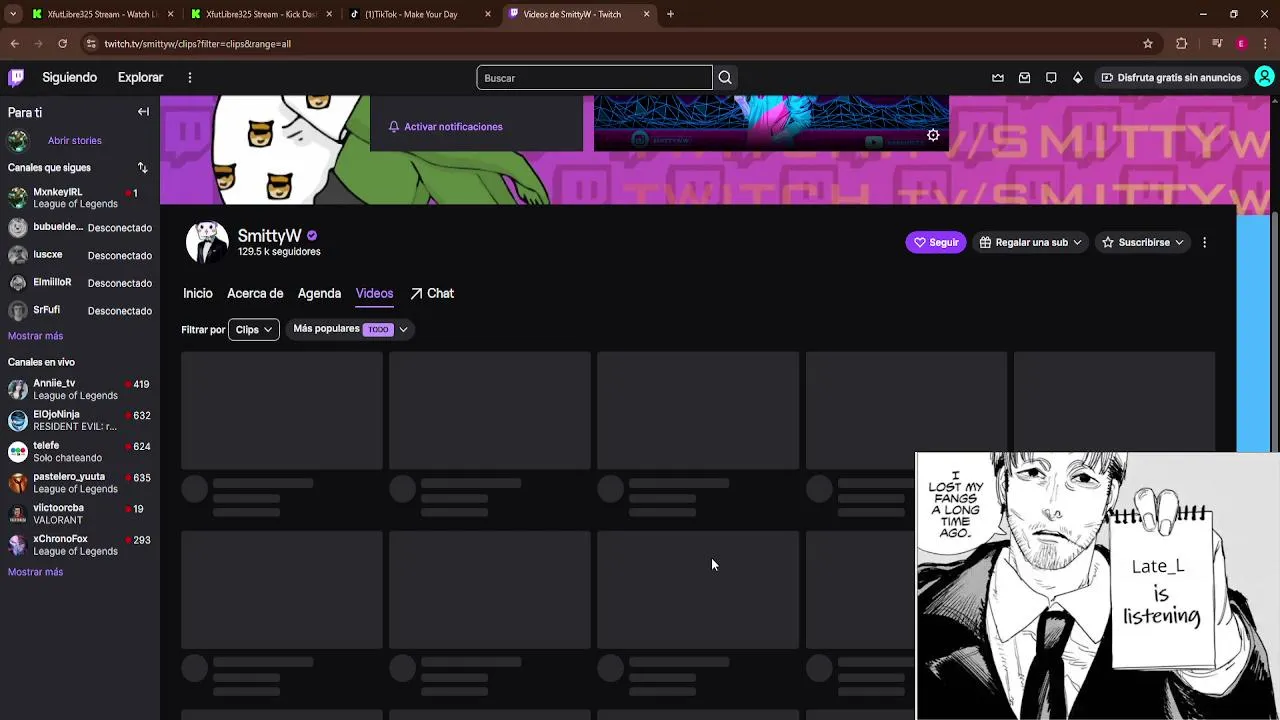Expand live channels with Mostrar más
This screenshot has height=720, width=1280.
pos(35,572)
